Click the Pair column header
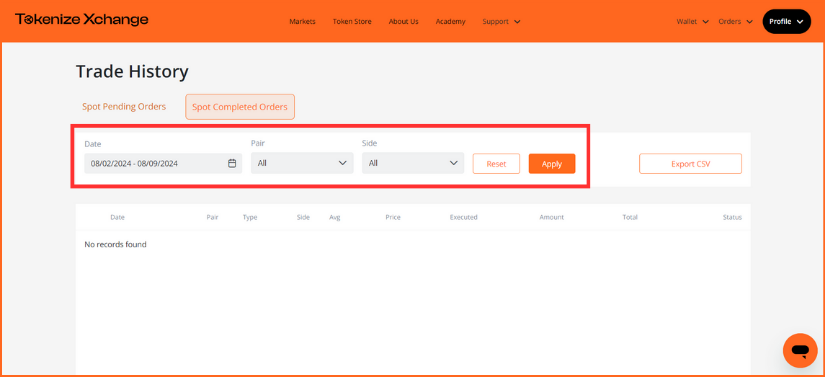The height and width of the screenshot is (377, 826). point(212,217)
